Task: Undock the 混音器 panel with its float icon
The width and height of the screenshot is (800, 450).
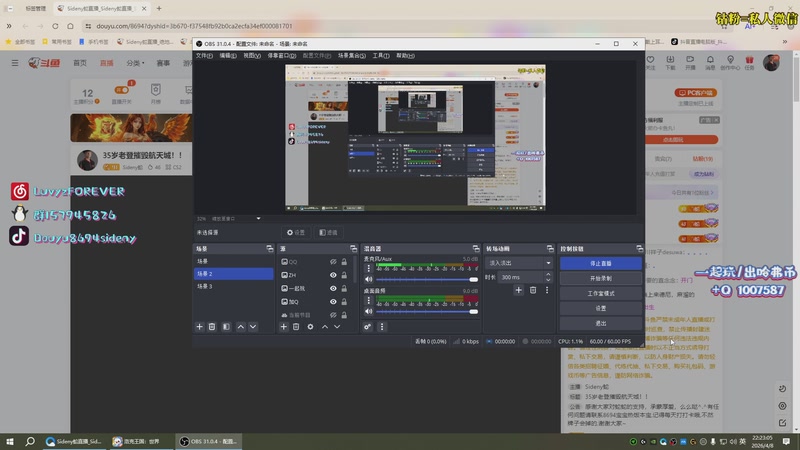Action: point(476,248)
